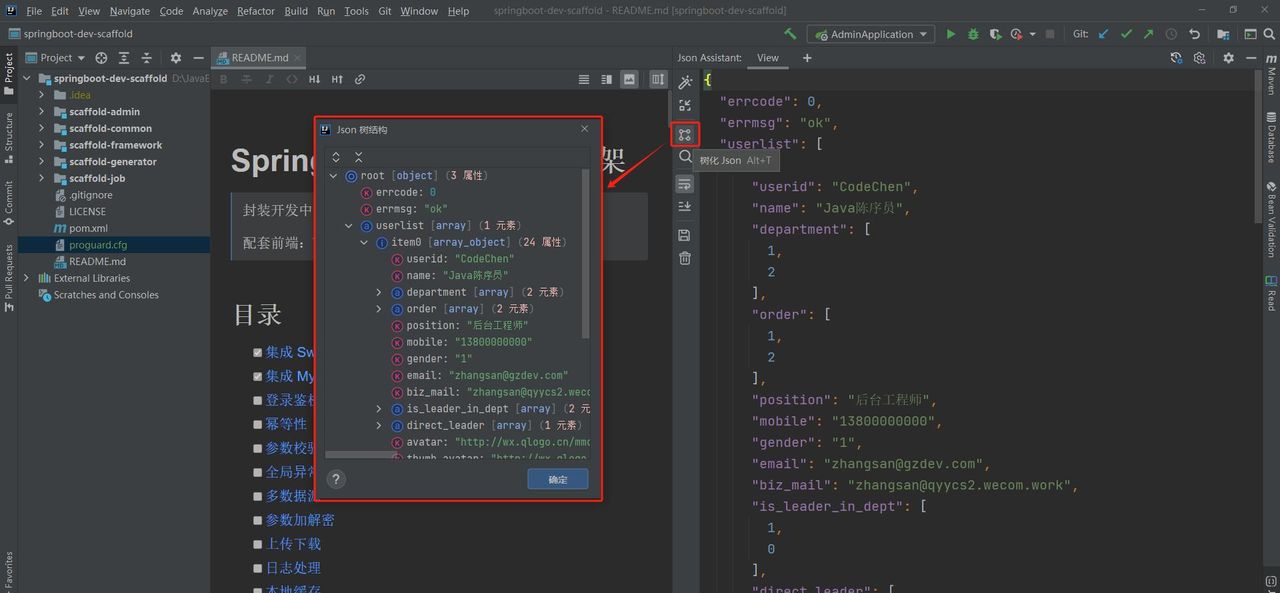Expand the scaffold-admin folder
The height and width of the screenshot is (593, 1280).
[x=44, y=111]
